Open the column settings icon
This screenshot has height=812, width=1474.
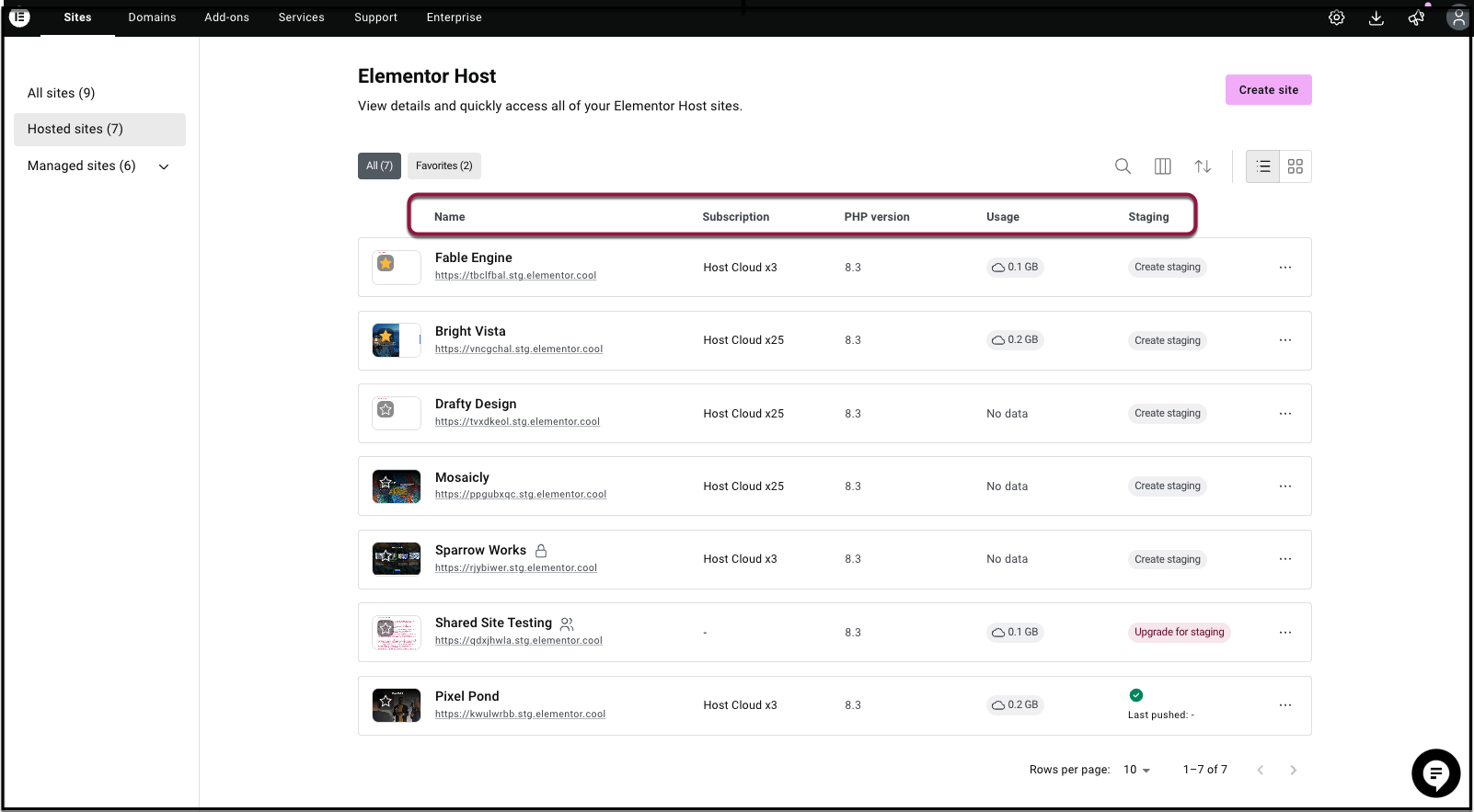click(x=1163, y=166)
